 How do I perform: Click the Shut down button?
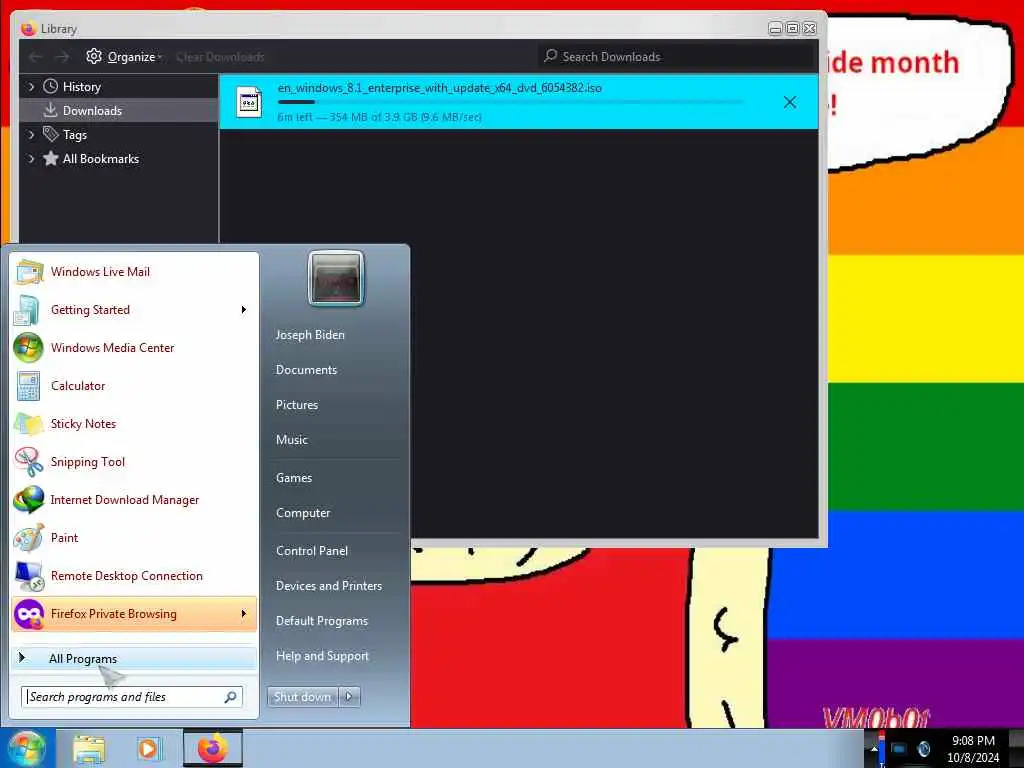303,697
